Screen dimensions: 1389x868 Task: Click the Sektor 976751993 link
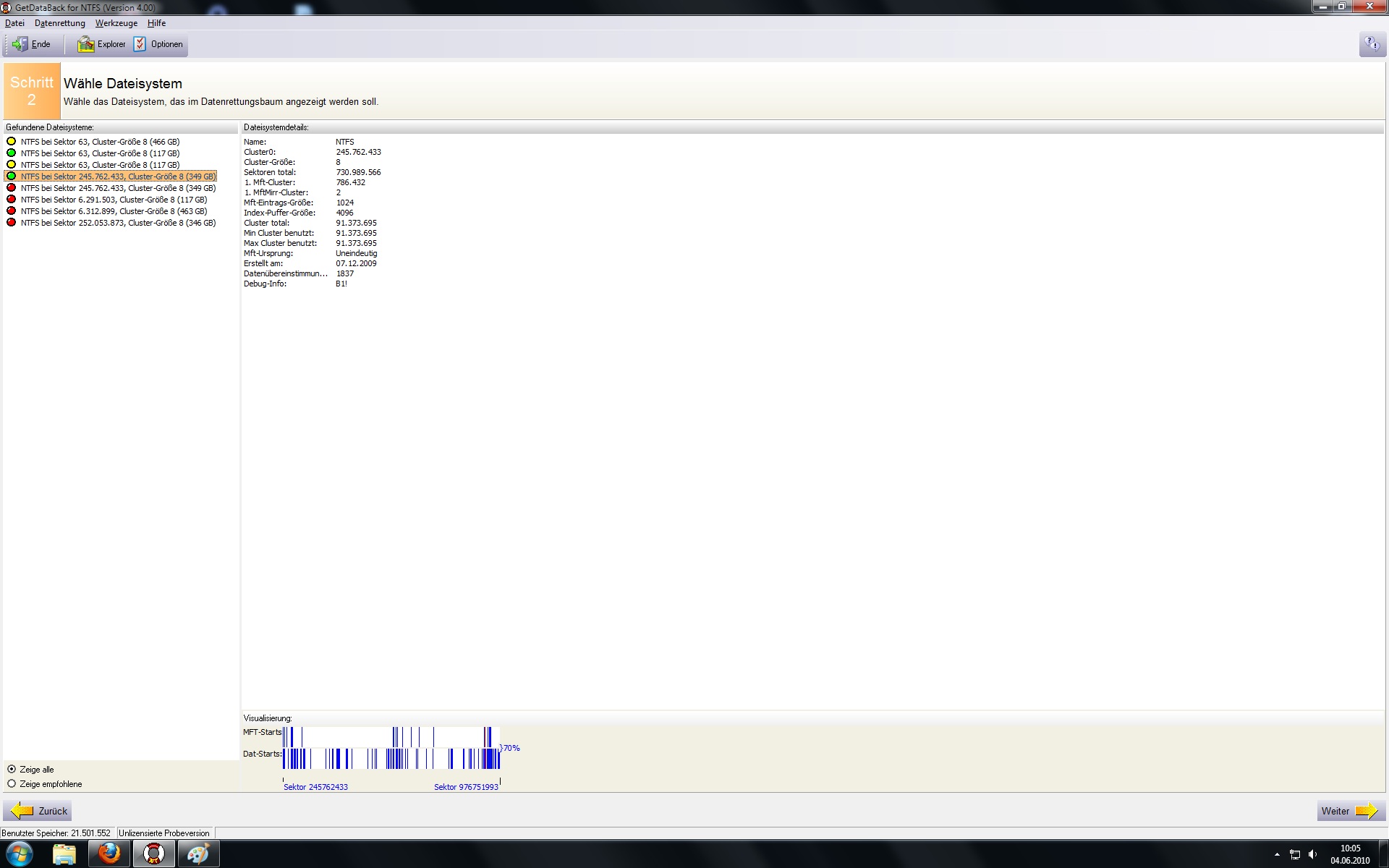click(466, 787)
